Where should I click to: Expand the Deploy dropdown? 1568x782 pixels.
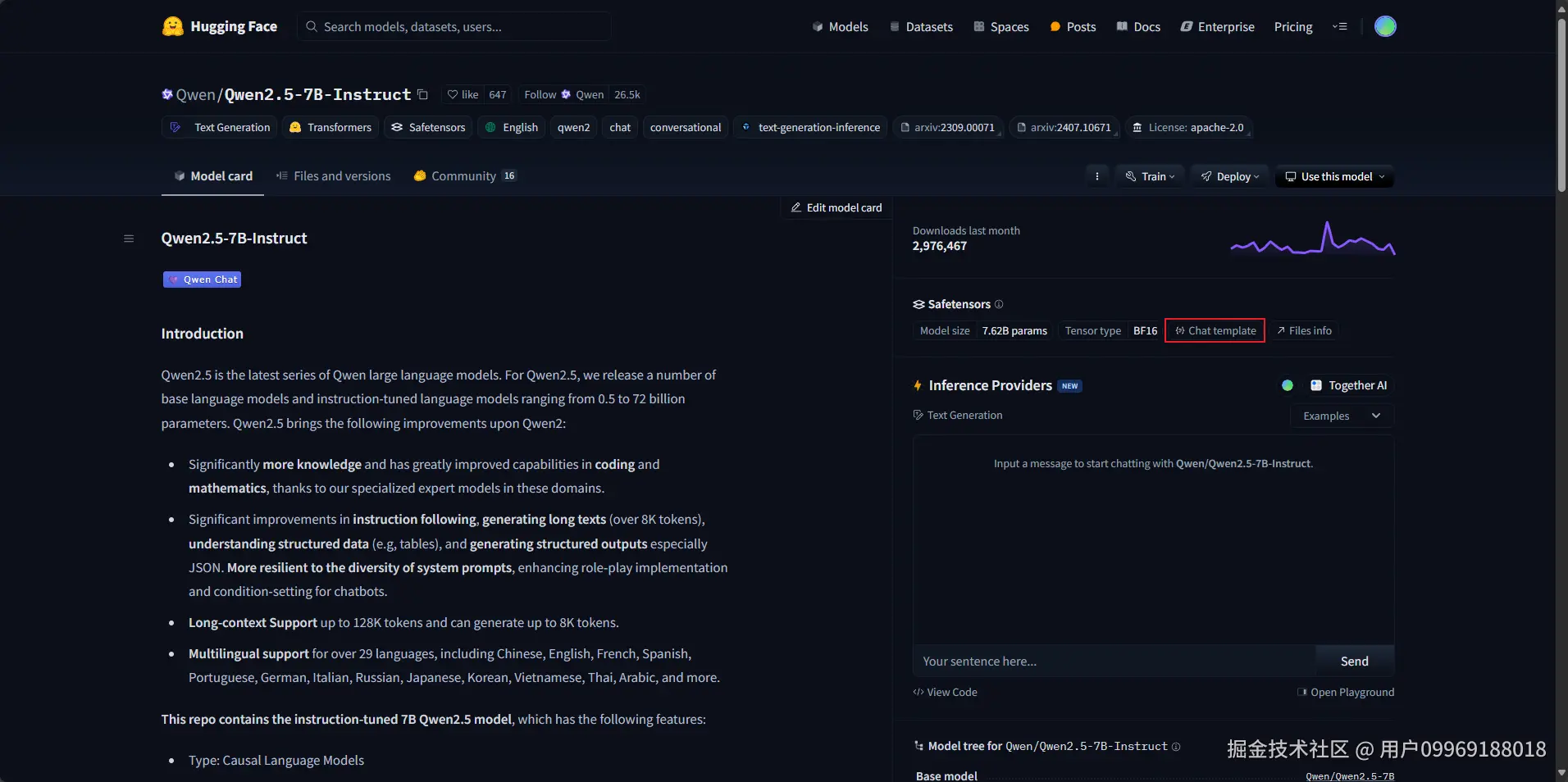click(x=1230, y=176)
